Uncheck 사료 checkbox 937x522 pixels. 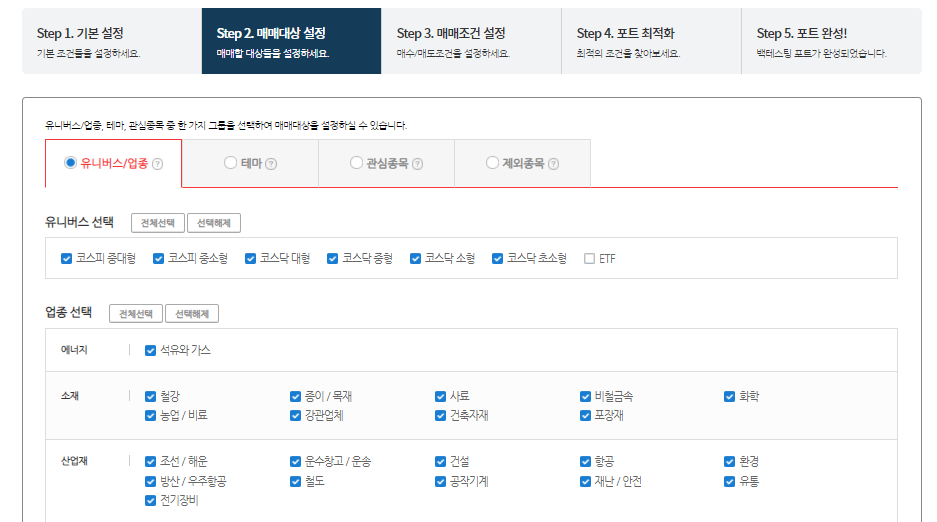click(x=440, y=397)
